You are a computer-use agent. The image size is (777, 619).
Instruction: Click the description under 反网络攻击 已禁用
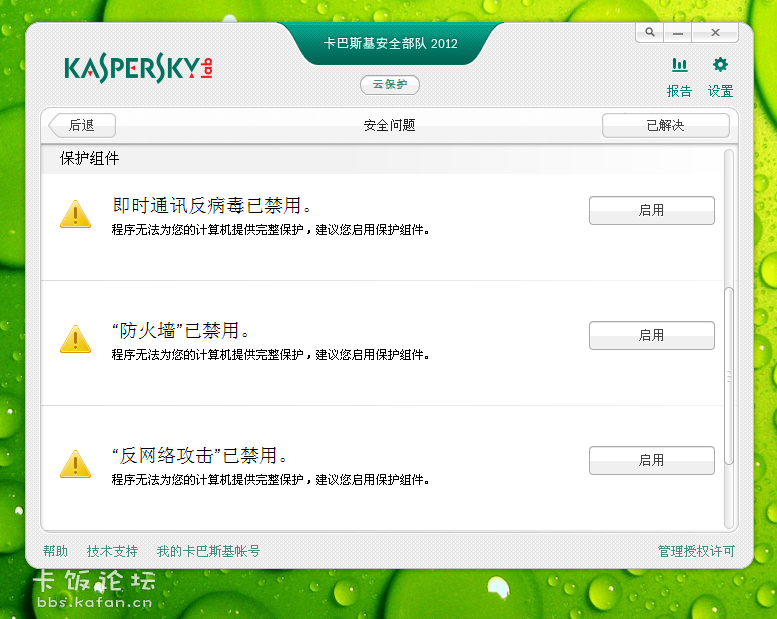[270, 480]
